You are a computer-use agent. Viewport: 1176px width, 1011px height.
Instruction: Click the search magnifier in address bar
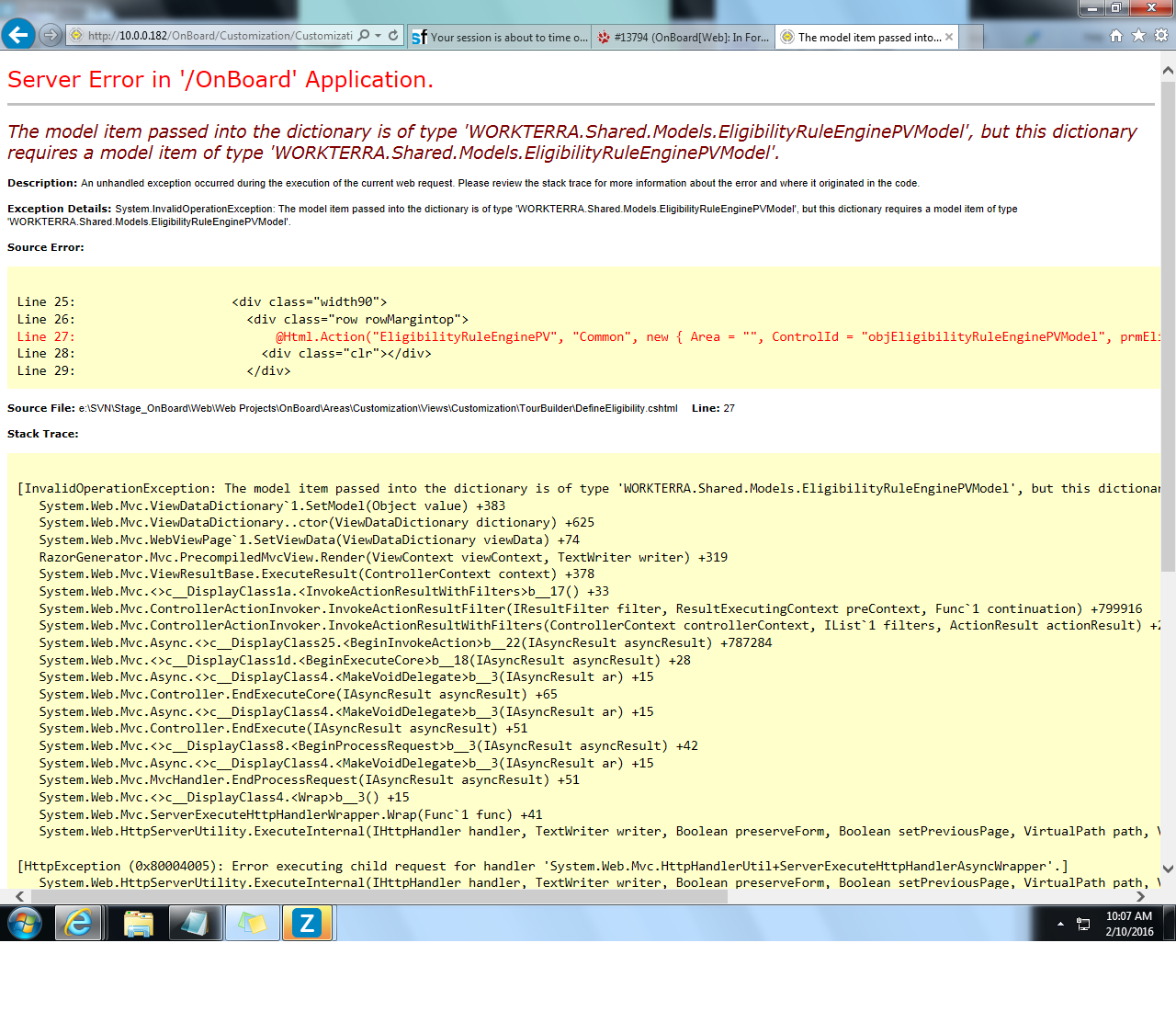coord(364,35)
